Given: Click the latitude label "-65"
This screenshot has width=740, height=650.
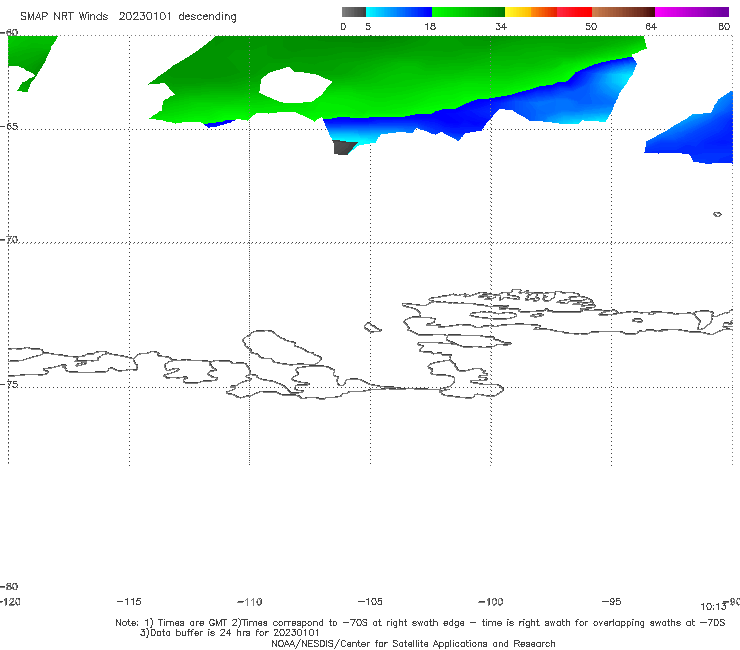Looking at the screenshot, I should (9, 127).
